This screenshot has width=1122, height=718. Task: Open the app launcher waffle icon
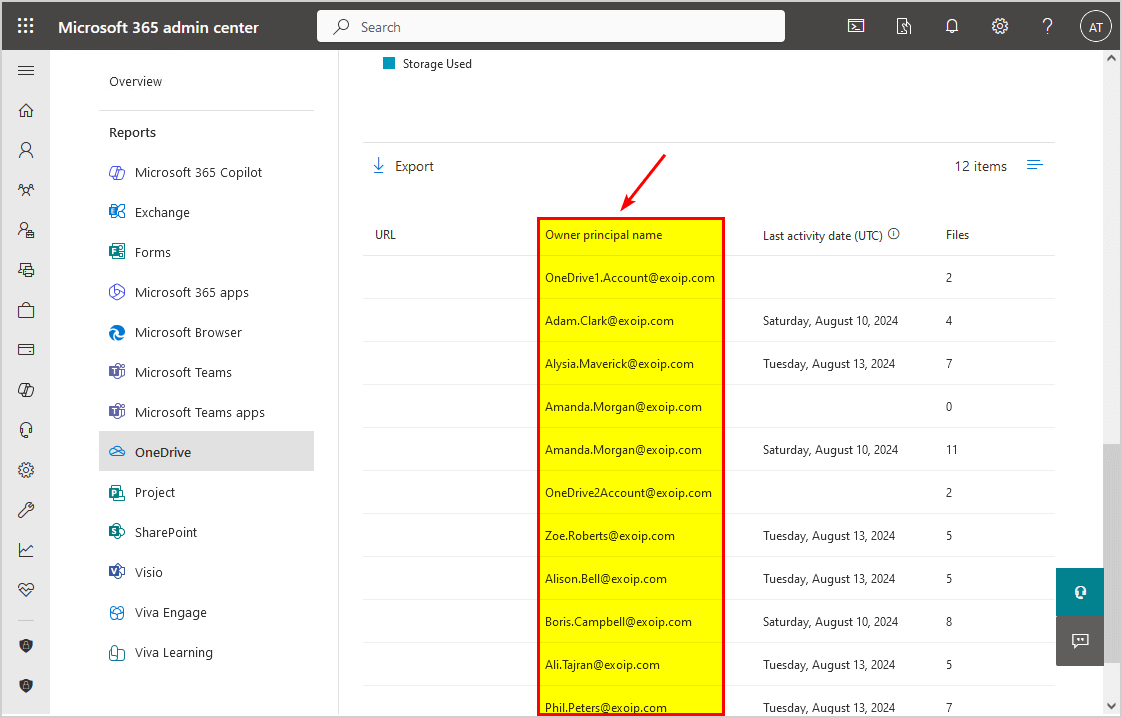coord(26,27)
